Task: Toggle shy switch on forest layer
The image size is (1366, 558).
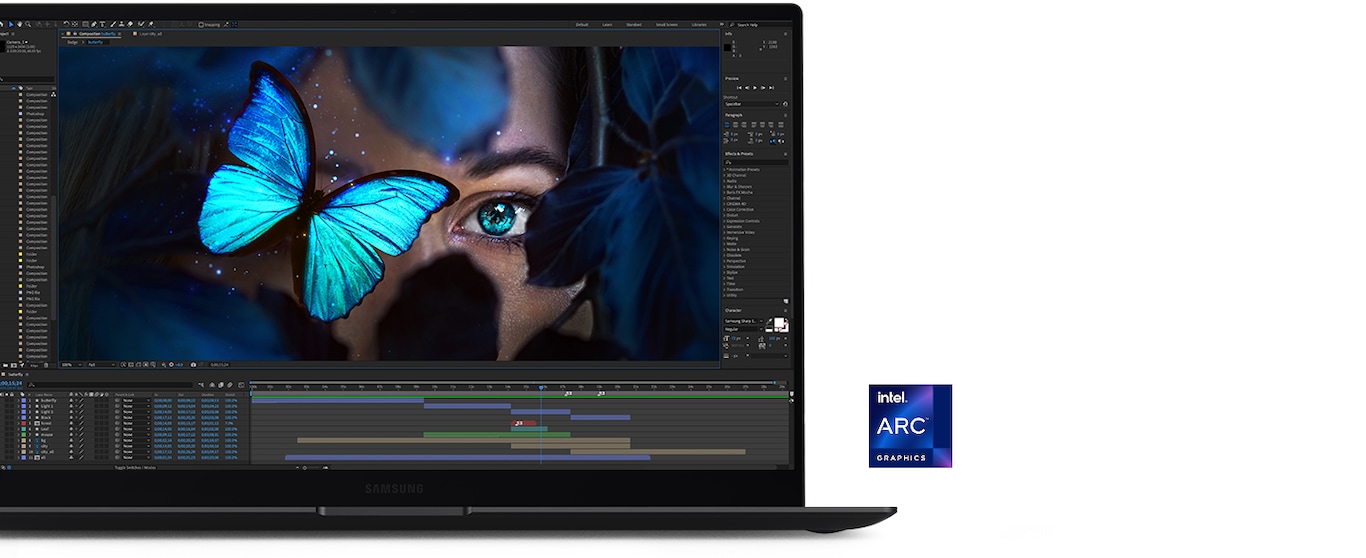Action: coord(71,423)
